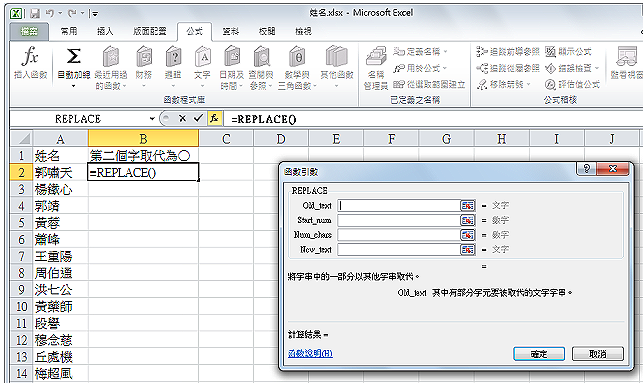Screen dimensions: 643x384
Task: Click the formula bar text =REPLACE()
Action: [x=264, y=119]
